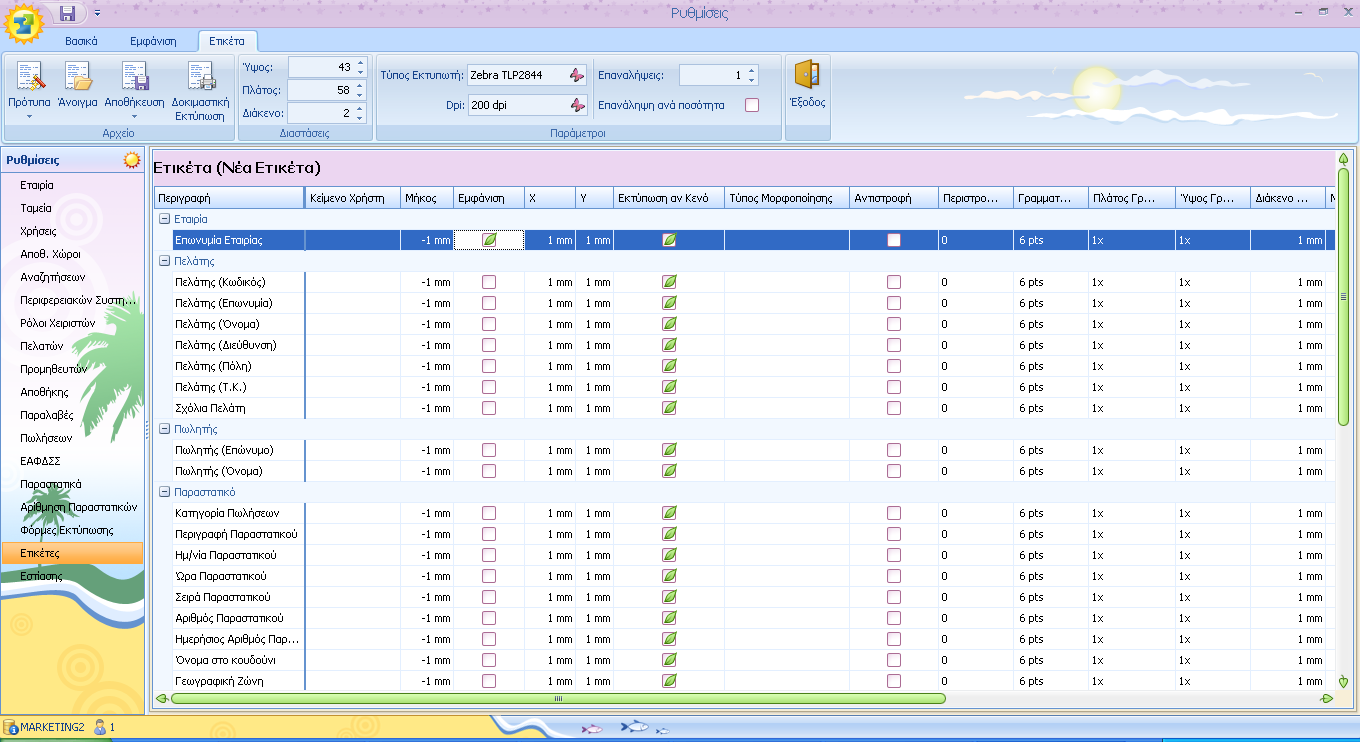Click the Διάκενο input field

(x=321, y=113)
